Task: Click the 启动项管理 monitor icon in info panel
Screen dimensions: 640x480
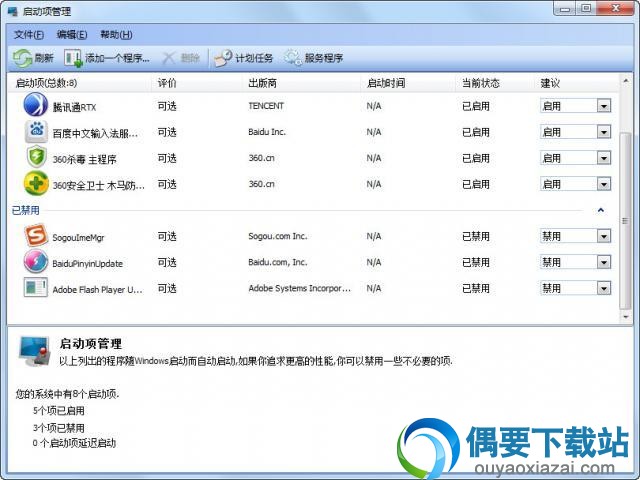Action: pyautogui.click(x=34, y=351)
